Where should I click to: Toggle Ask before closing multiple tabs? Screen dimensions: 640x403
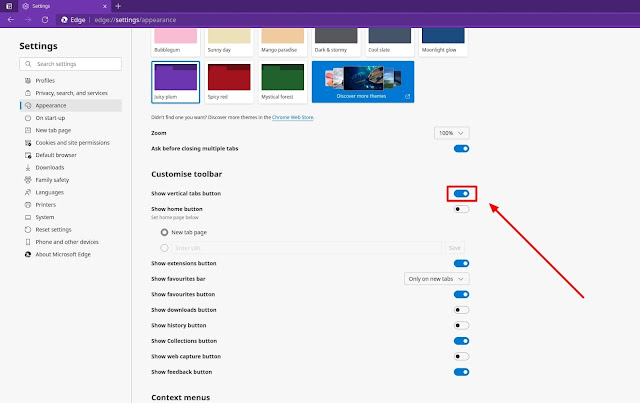[461, 149]
